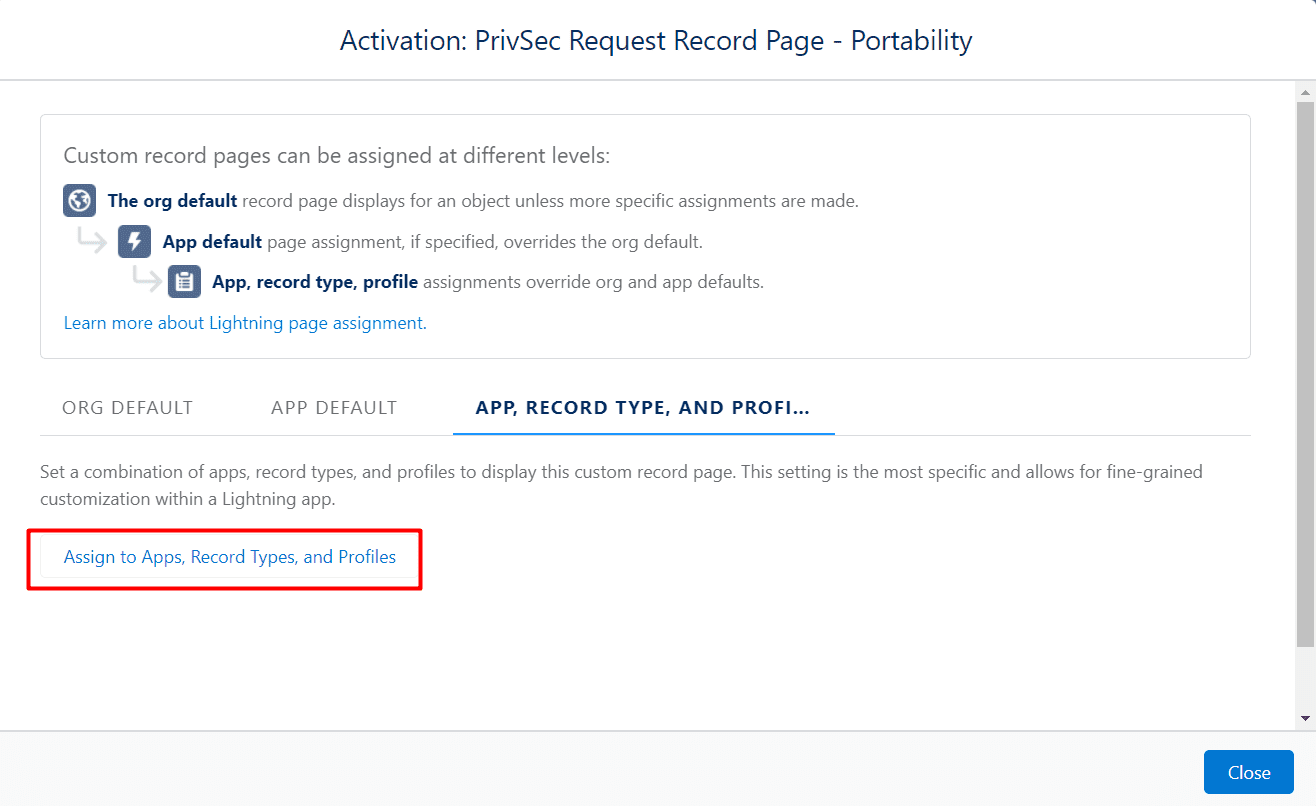The width and height of the screenshot is (1316, 806).
Task: Click the scrollbar down arrow icon
Action: 1306,717
